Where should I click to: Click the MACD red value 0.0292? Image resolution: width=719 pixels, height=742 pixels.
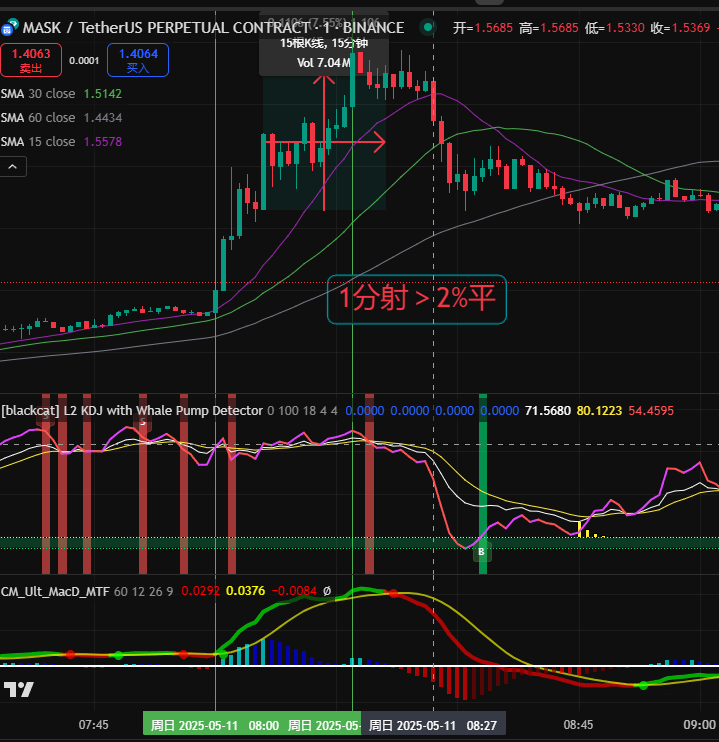[201, 591]
